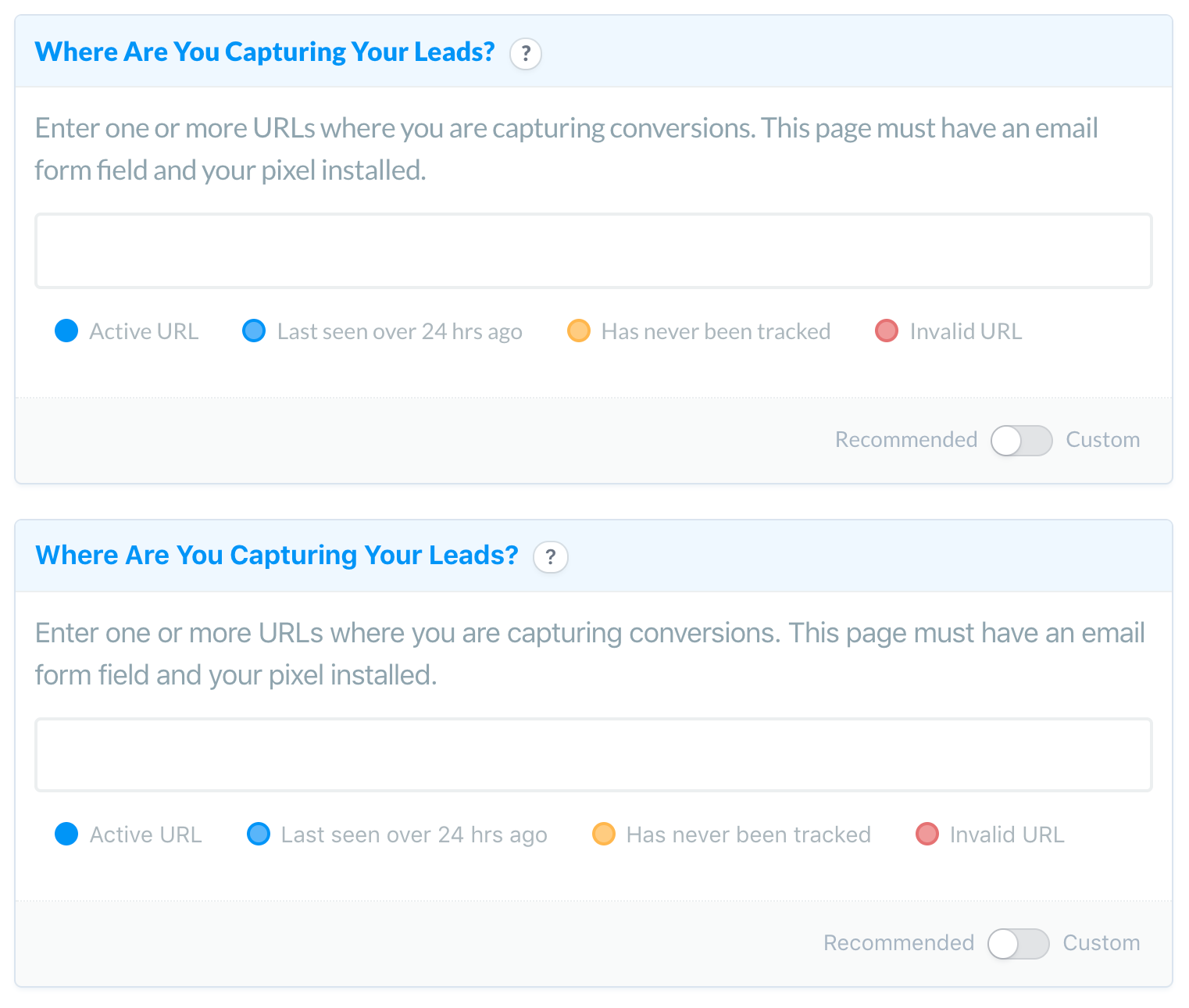The width and height of the screenshot is (1189, 1008).
Task: Click the Recommended label in the lower panel
Action: coord(898,943)
